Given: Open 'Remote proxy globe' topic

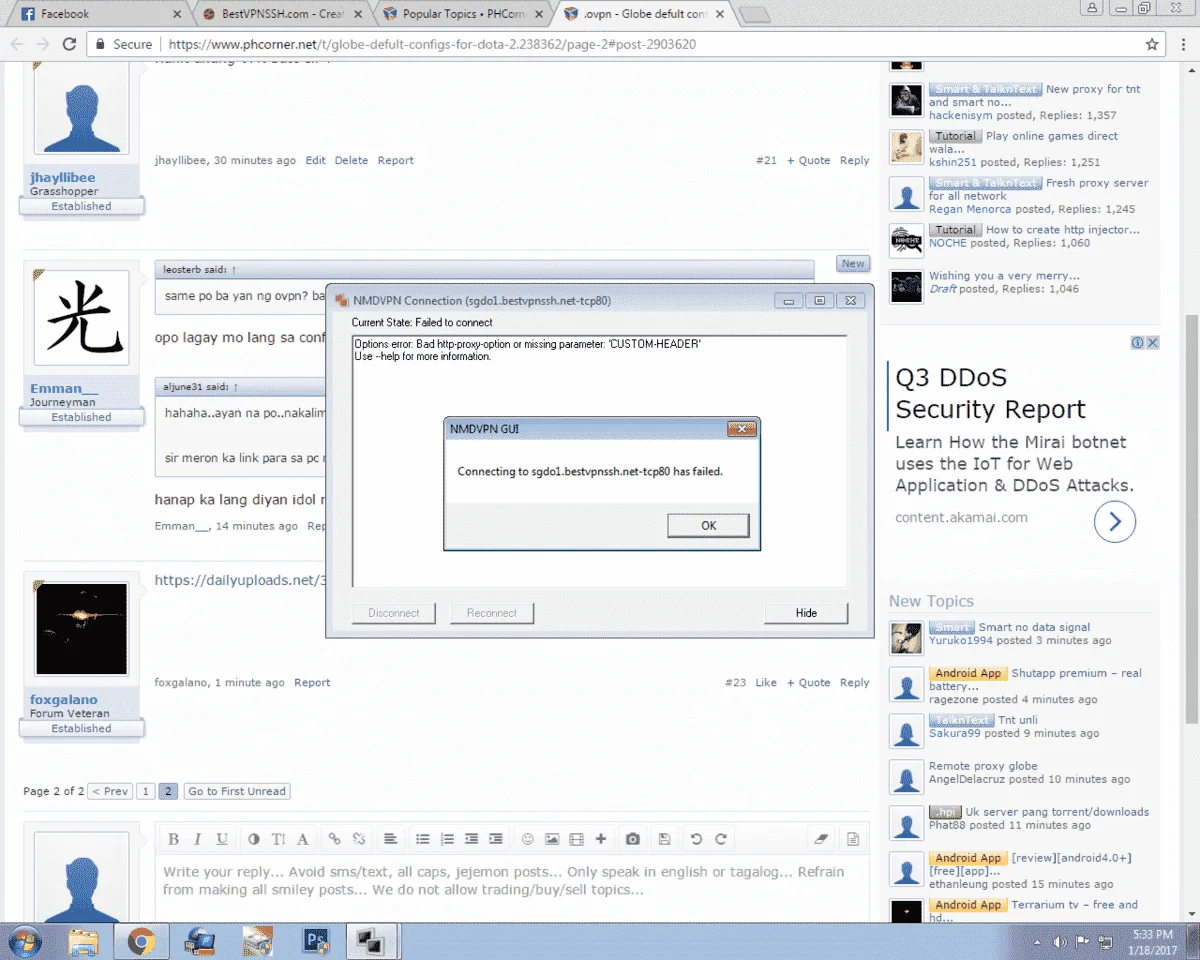Looking at the screenshot, I should click(x=983, y=766).
